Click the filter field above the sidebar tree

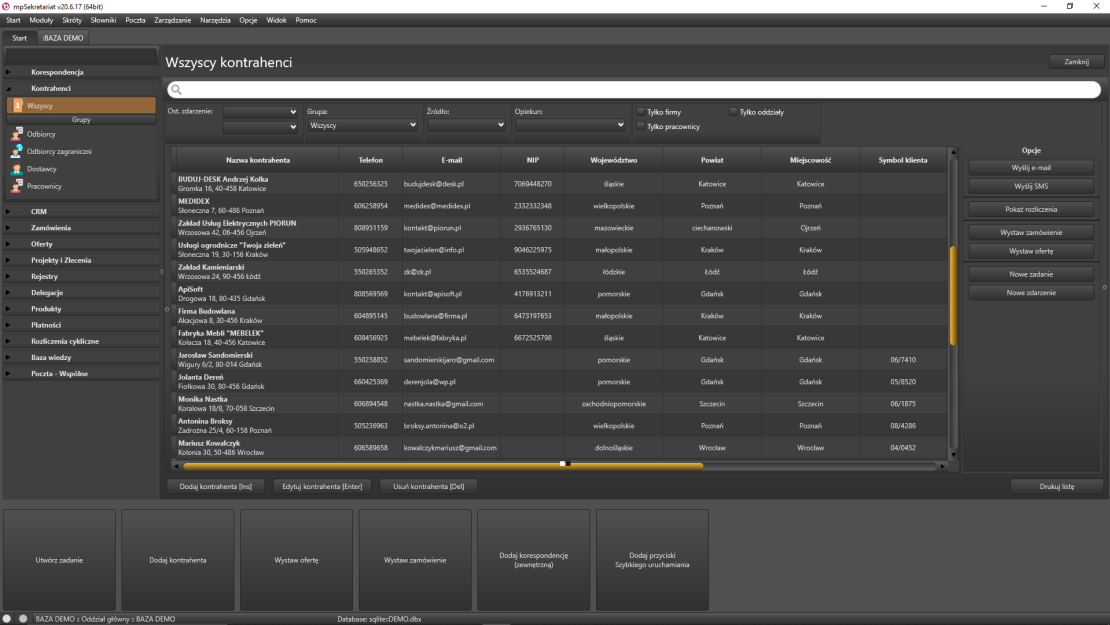(81, 55)
